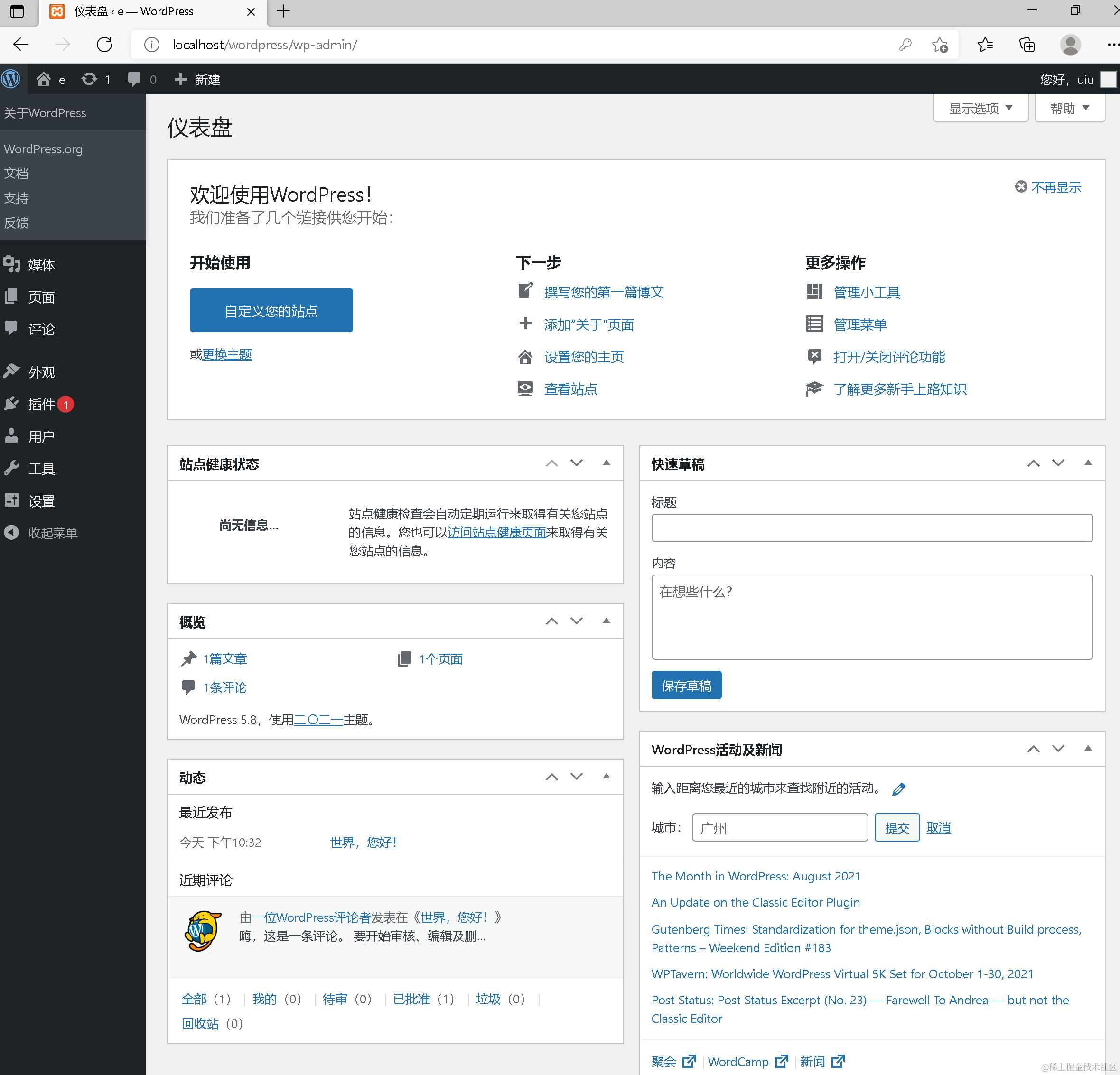Collapse the sidebar with 收起菜单

(x=52, y=533)
